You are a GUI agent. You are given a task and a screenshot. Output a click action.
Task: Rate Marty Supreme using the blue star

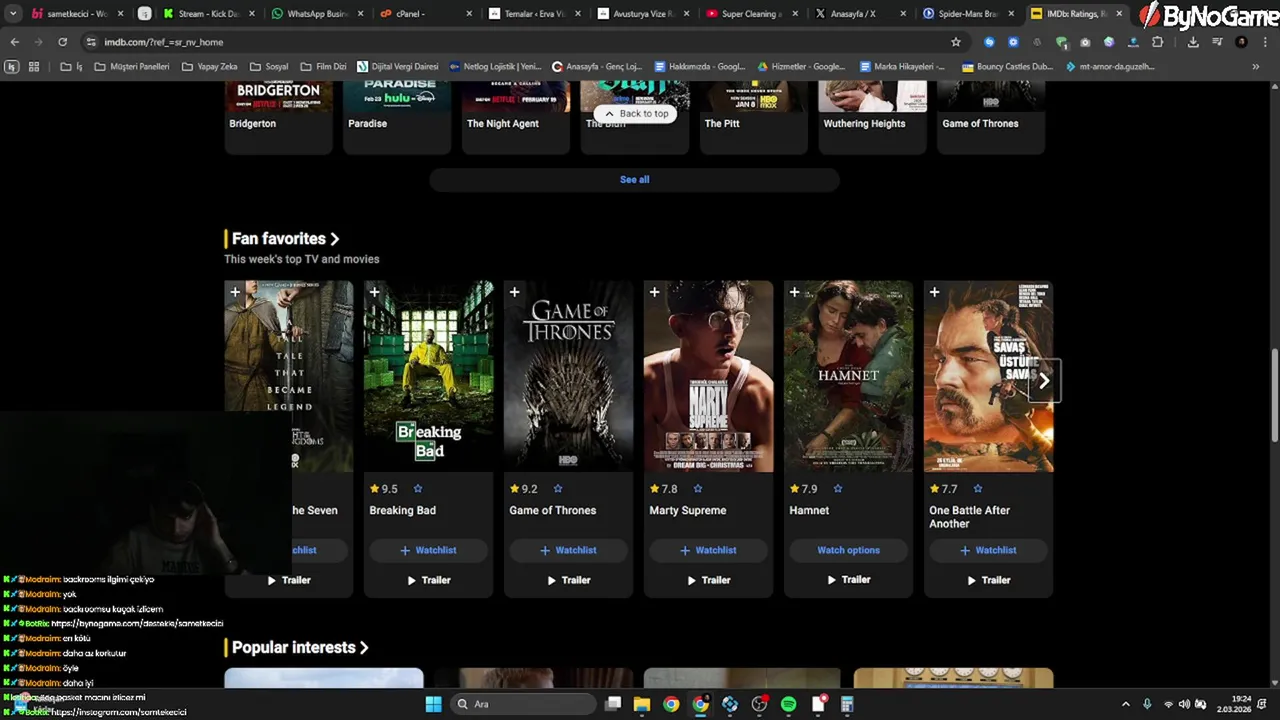(x=698, y=489)
